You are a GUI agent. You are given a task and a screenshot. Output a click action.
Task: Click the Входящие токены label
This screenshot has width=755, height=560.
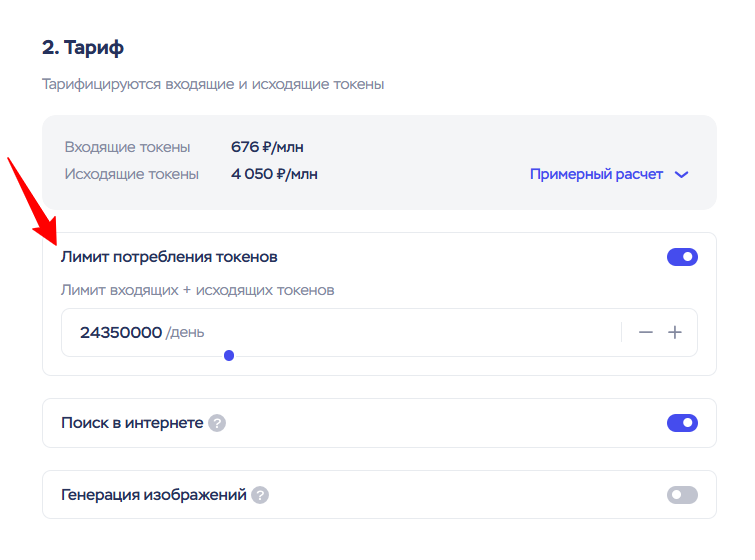point(127,147)
